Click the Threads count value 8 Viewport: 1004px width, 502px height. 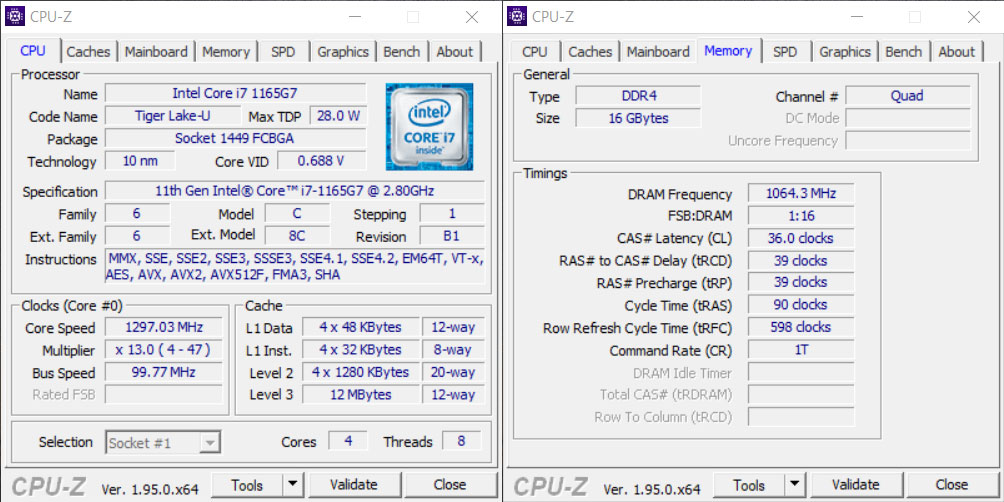pyautogui.click(x=462, y=441)
